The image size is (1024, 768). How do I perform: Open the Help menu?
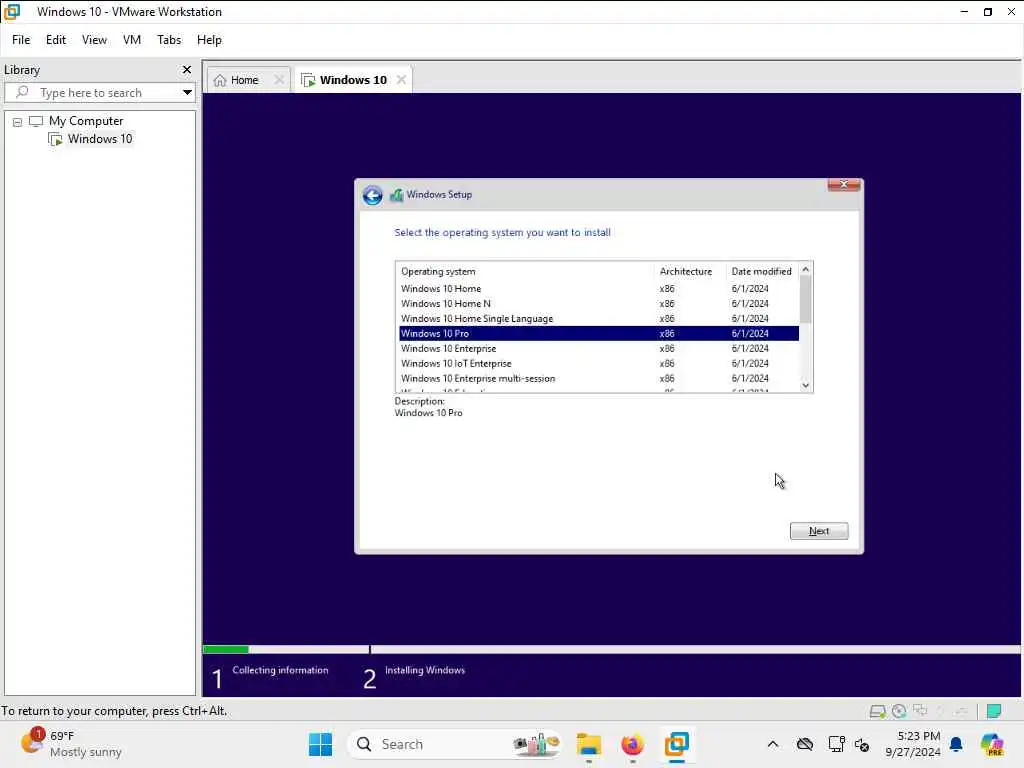click(209, 40)
